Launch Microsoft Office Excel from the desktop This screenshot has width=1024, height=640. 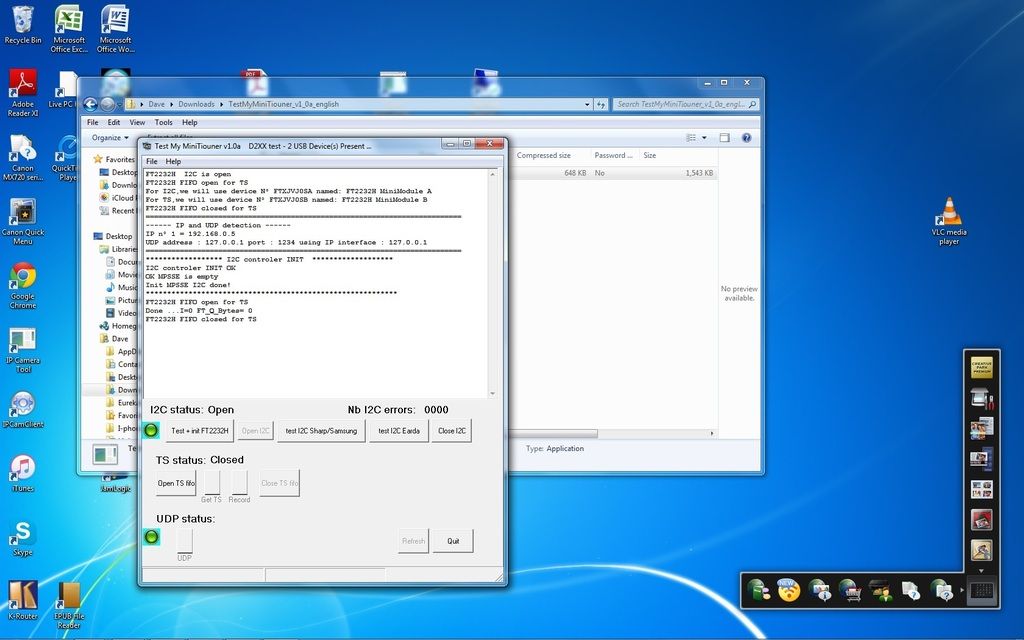point(69,29)
